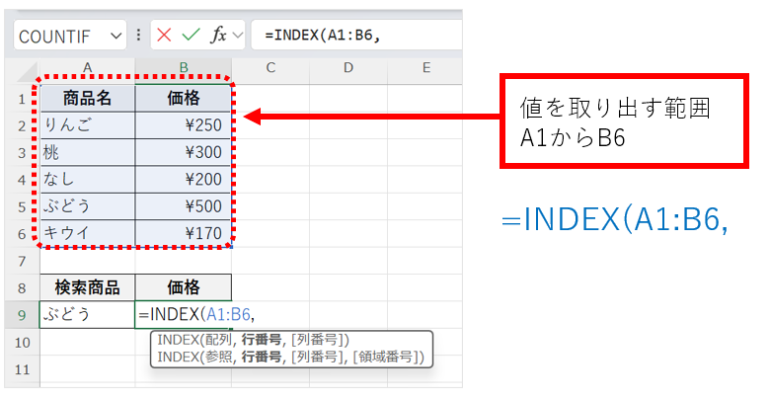The width and height of the screenshot is (770, 400).
Task: Click cell B9 with =INDEX(A1:B6, formula
Action: [183, 315]
